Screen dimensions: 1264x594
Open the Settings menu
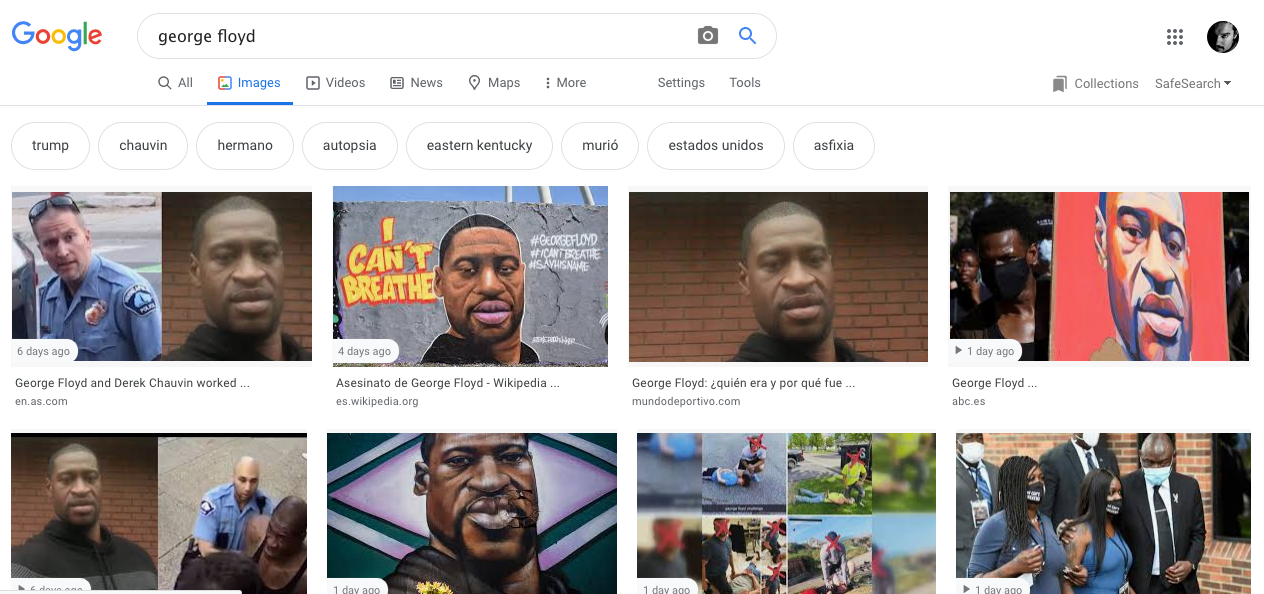681,83
